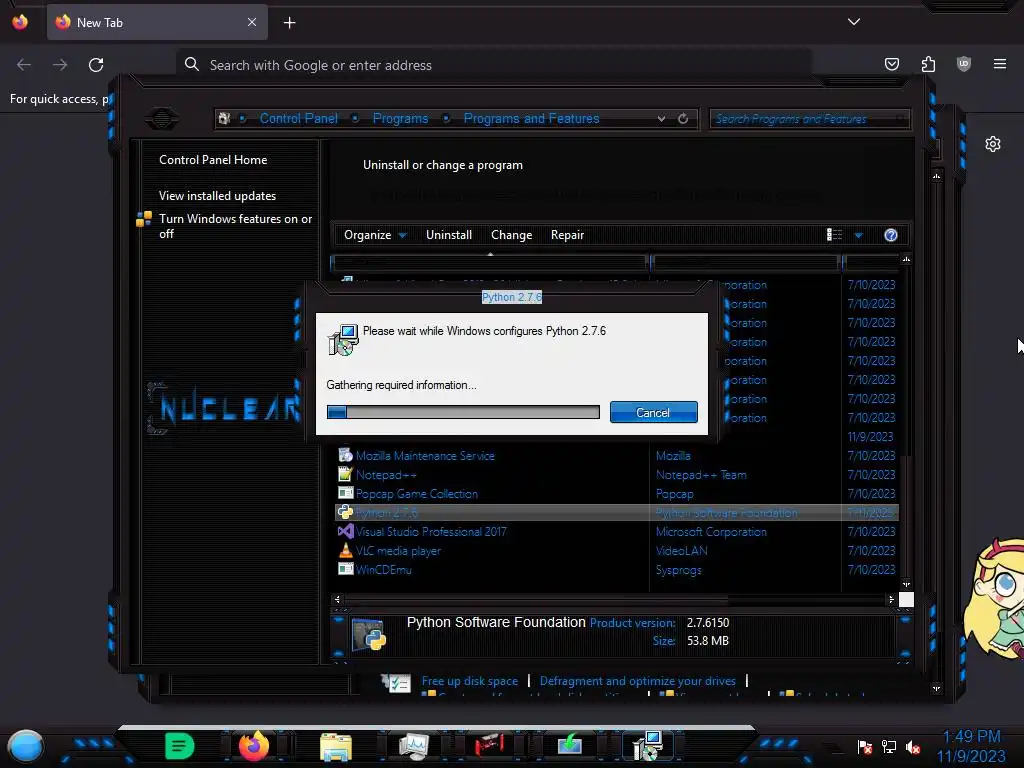Click the Popcap Game Collection icon
This screenshot has height=768, width=1024.
coord(345,493)
